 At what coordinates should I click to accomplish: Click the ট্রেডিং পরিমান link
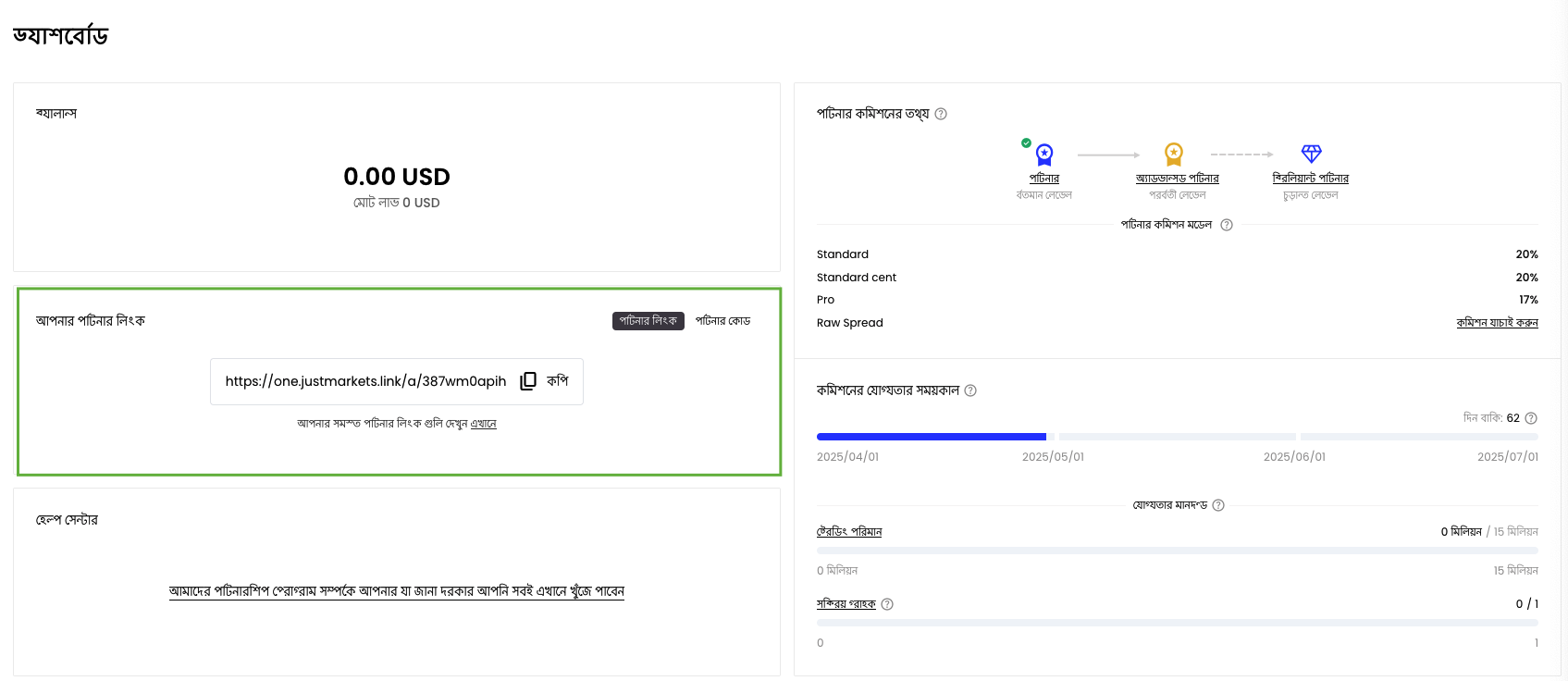849,532
